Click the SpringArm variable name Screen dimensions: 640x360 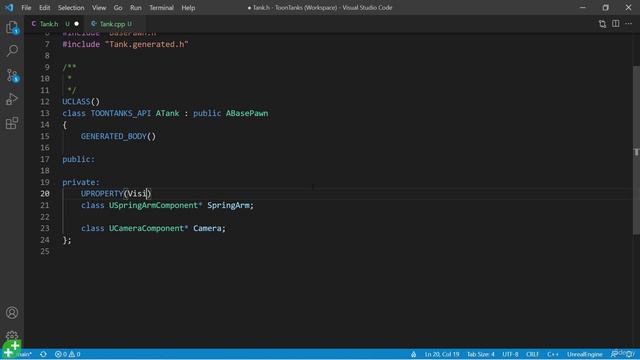coord(228,205)
